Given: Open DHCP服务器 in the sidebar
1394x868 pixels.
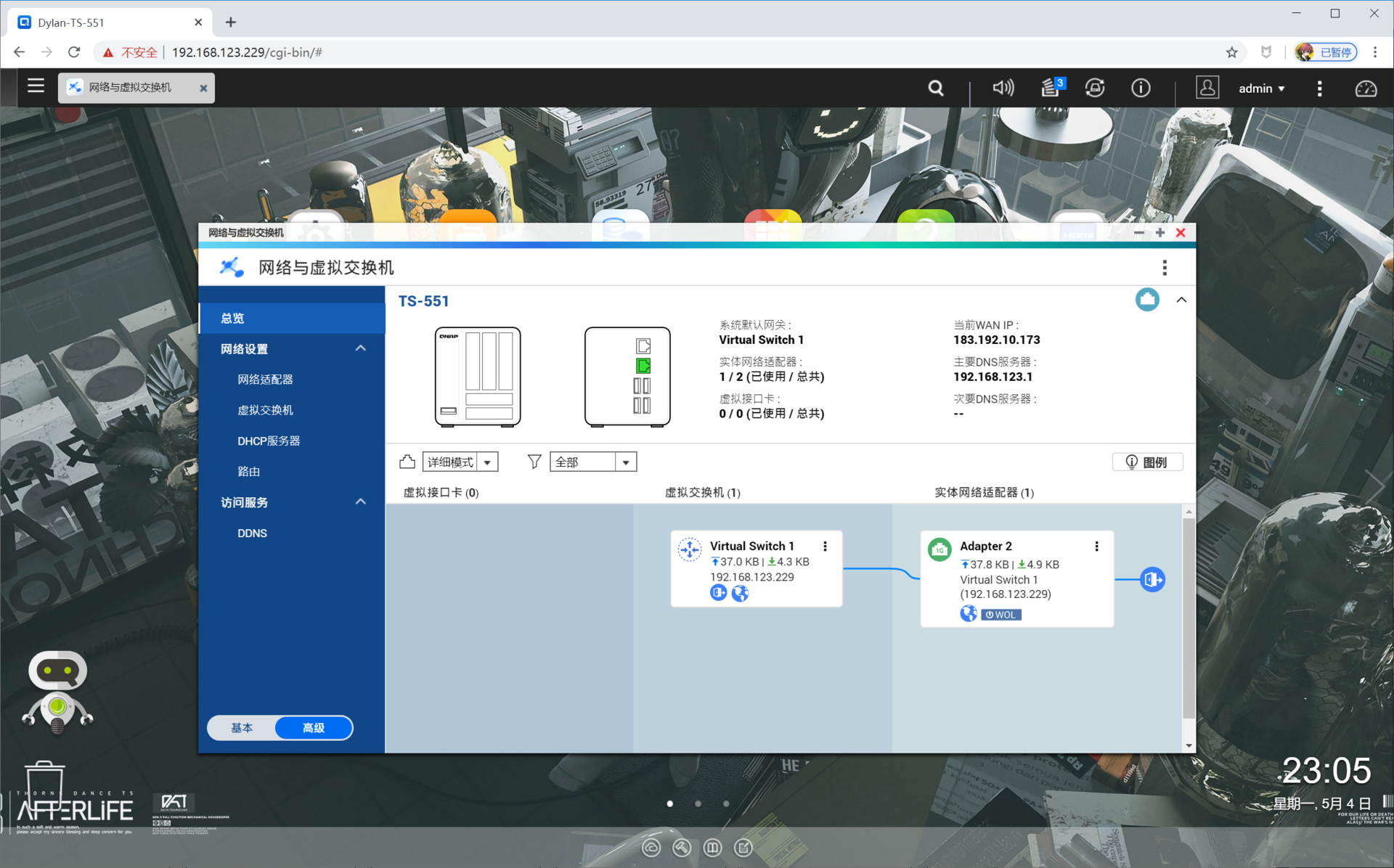Looking at the screenshot, I should point(269,441).
